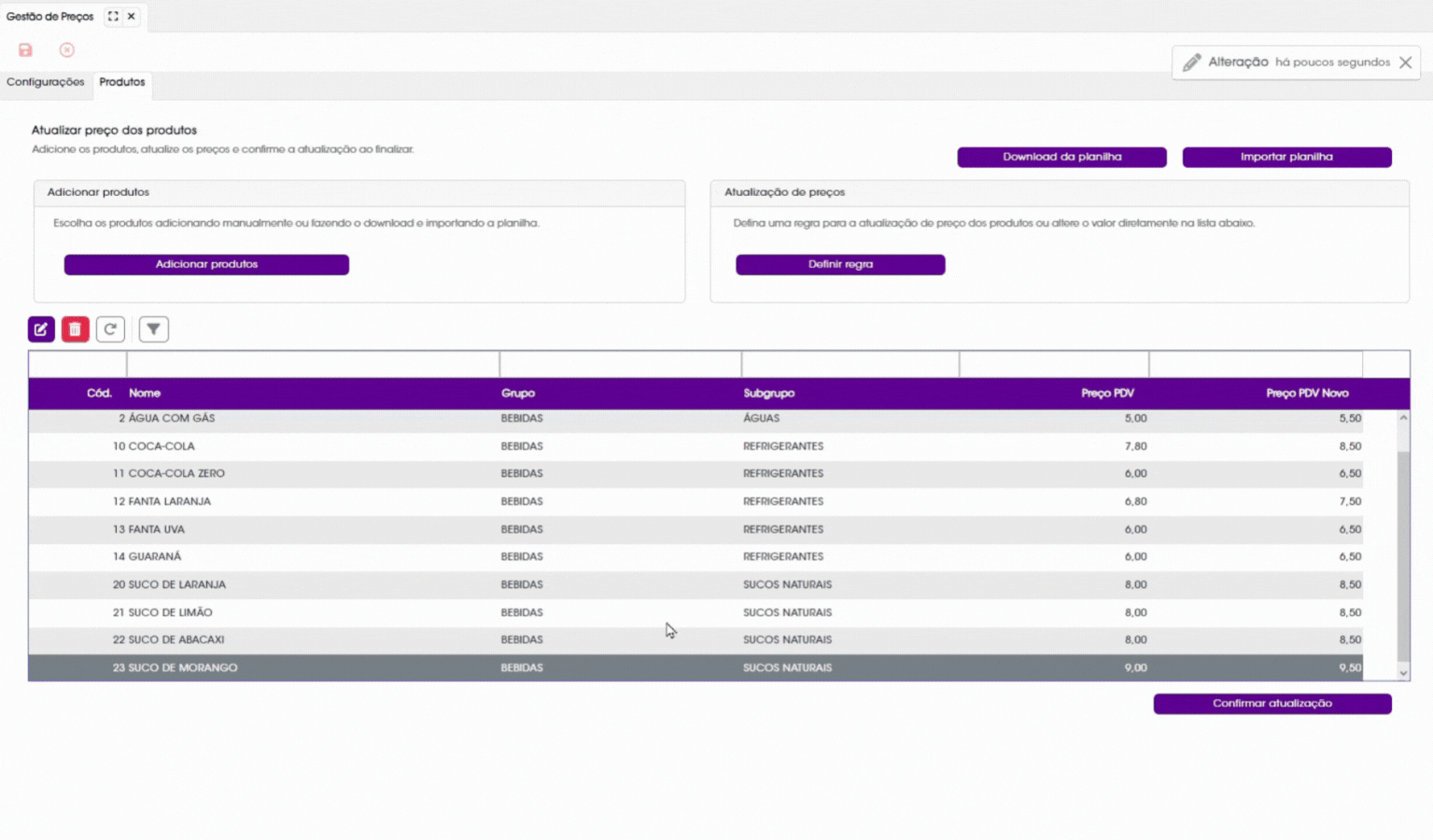The width and height of the screenshot is (1433, 840).
Task: Click the Preço PDV filter field
Action: point(1054,364)
